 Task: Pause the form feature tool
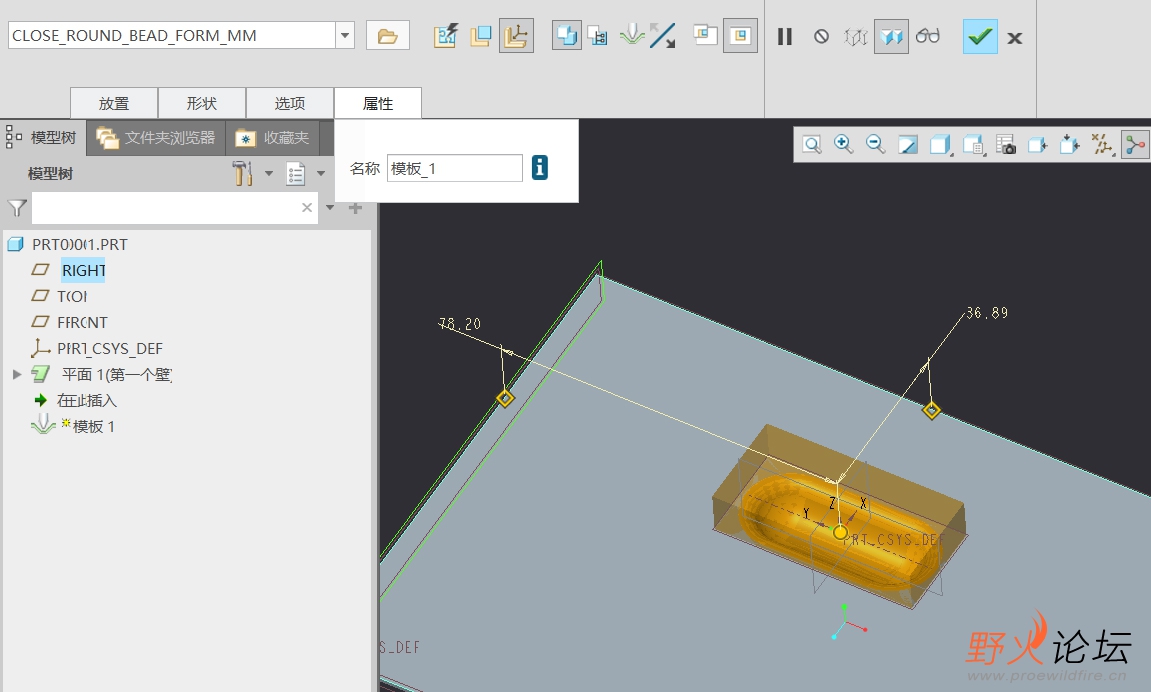(785, 36)
